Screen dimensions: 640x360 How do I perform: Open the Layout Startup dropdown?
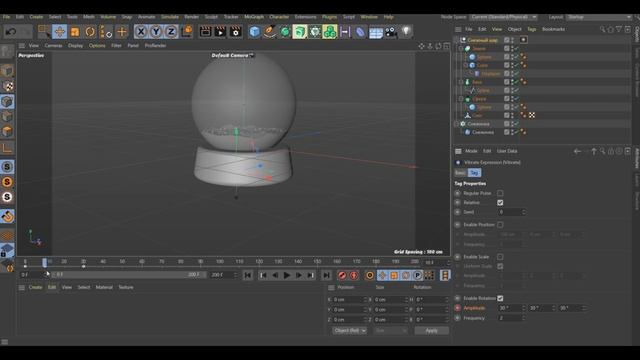pyautogui.click(x=598, y=17)
